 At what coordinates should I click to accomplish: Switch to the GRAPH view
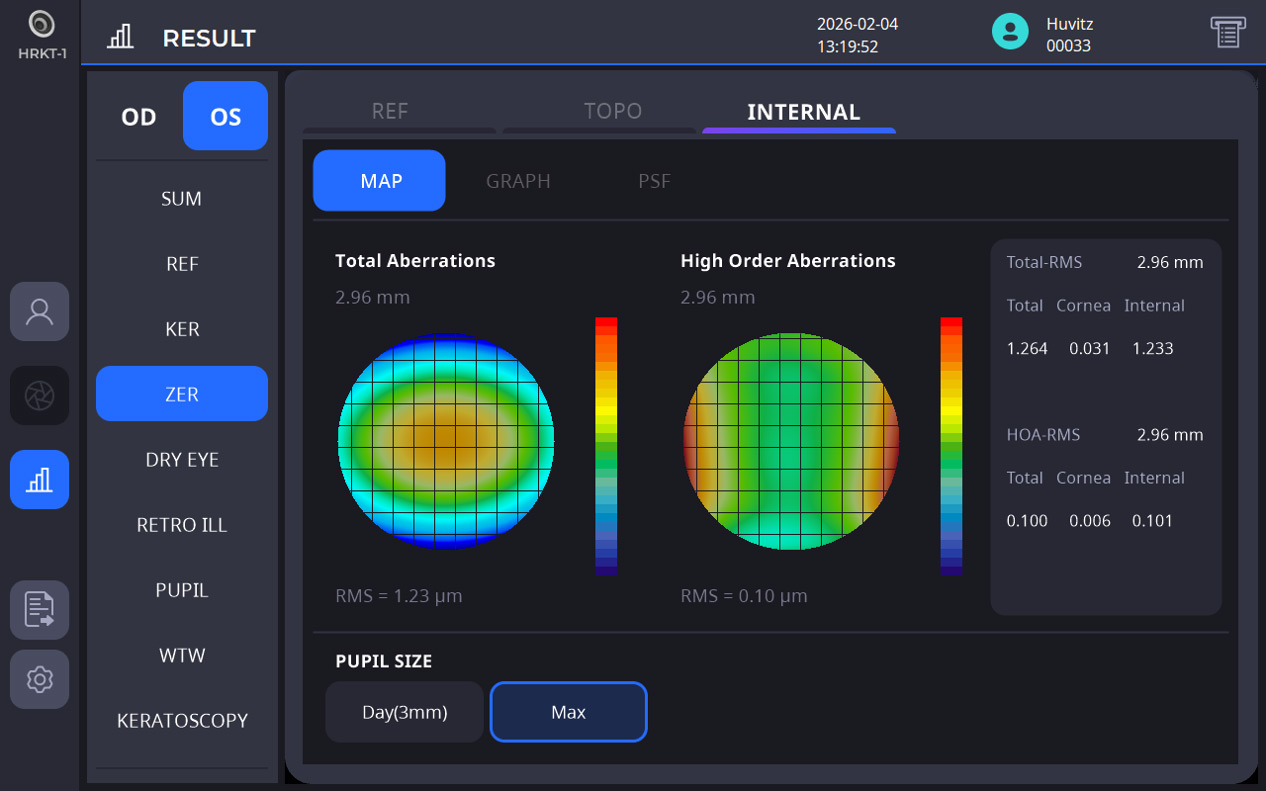[x=518, y=181]
